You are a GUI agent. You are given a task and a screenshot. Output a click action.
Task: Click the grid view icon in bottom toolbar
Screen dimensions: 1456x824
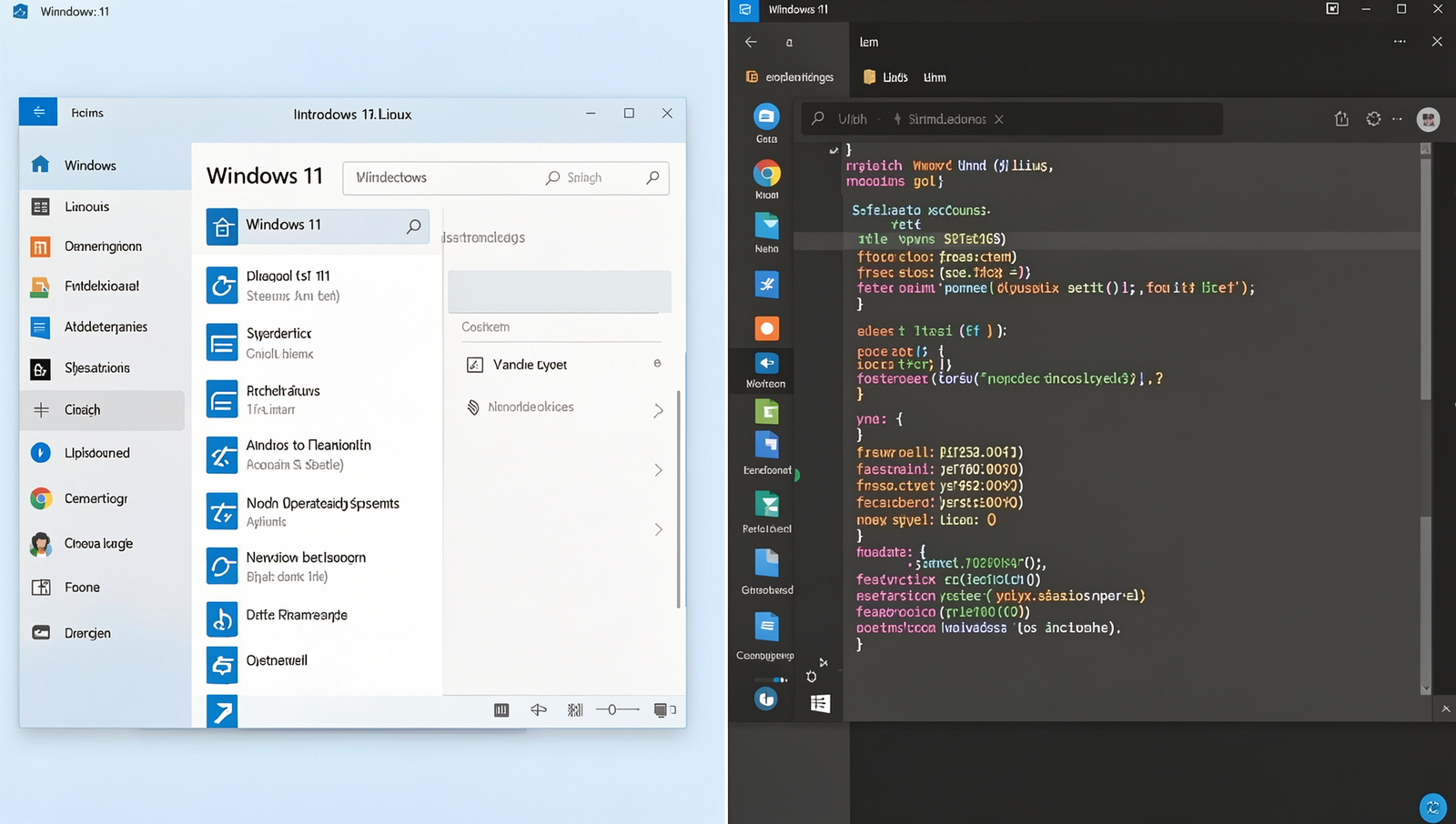coord(501,709)
